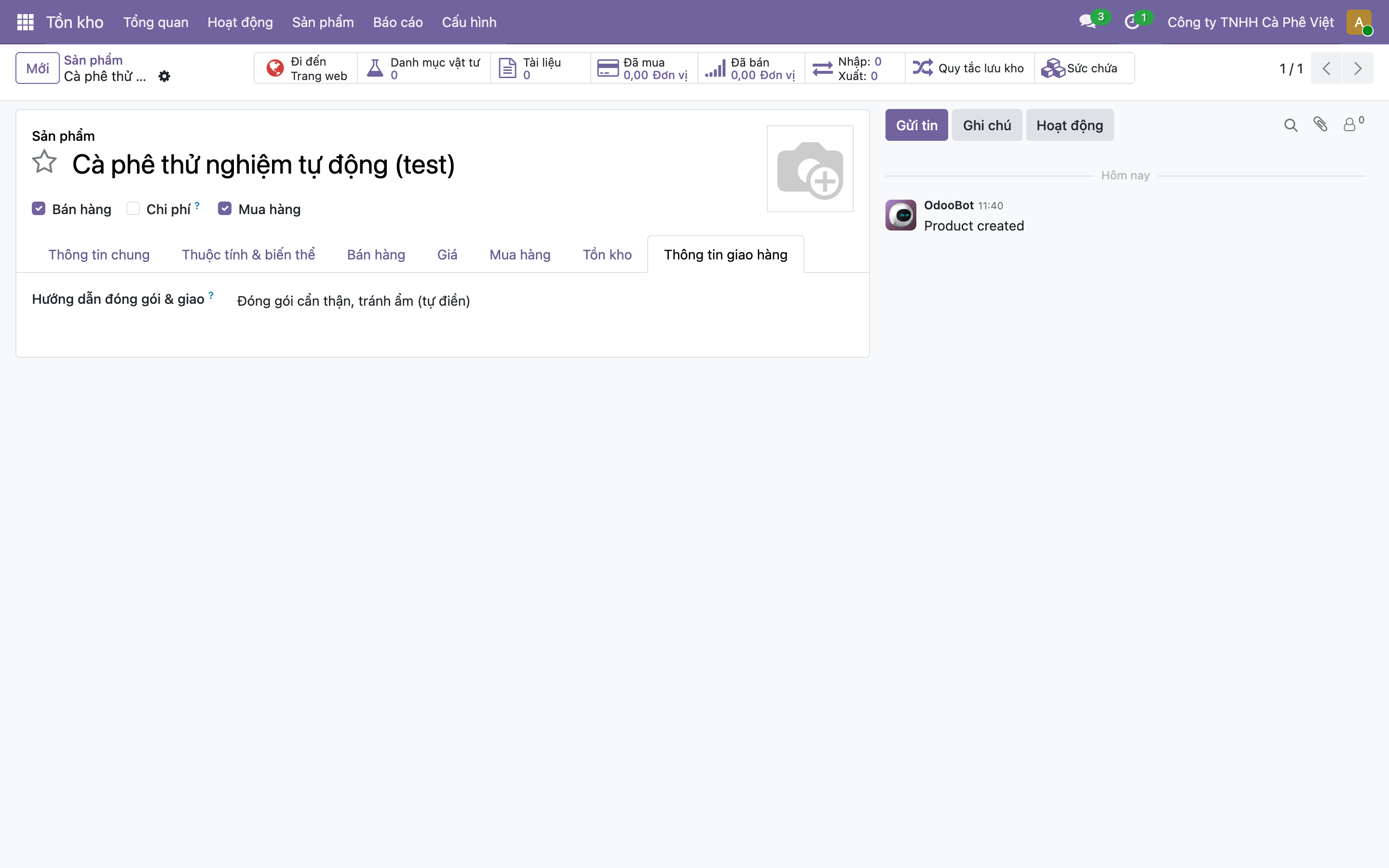The width and height of the screenshot is (1389, 868).
Task: Click OdooBot avatar in chatter
Action: (x=900, y=215)
